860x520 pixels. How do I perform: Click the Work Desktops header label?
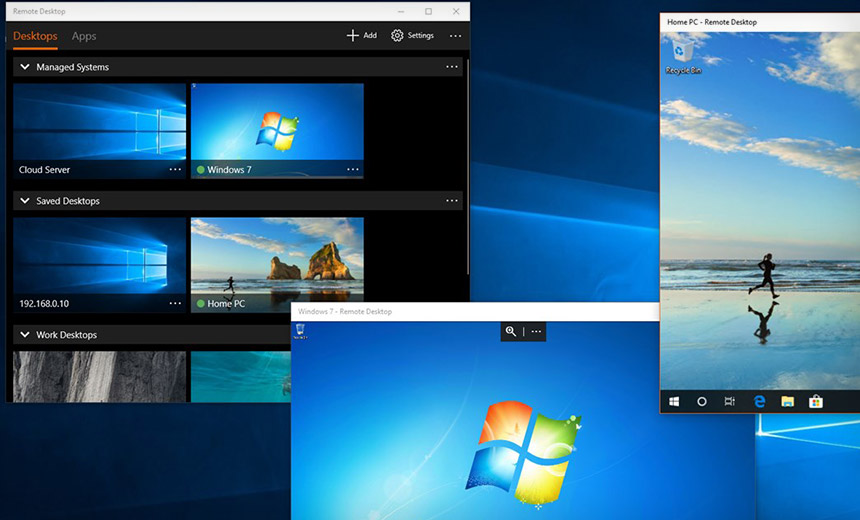[x=66, y=335]
